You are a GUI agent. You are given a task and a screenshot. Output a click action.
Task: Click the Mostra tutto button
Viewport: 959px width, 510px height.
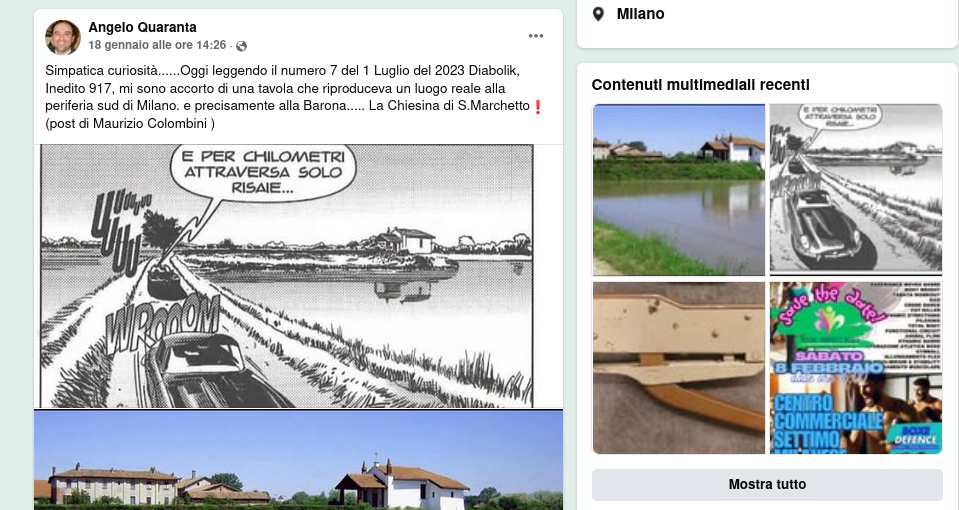click(767, 484)
